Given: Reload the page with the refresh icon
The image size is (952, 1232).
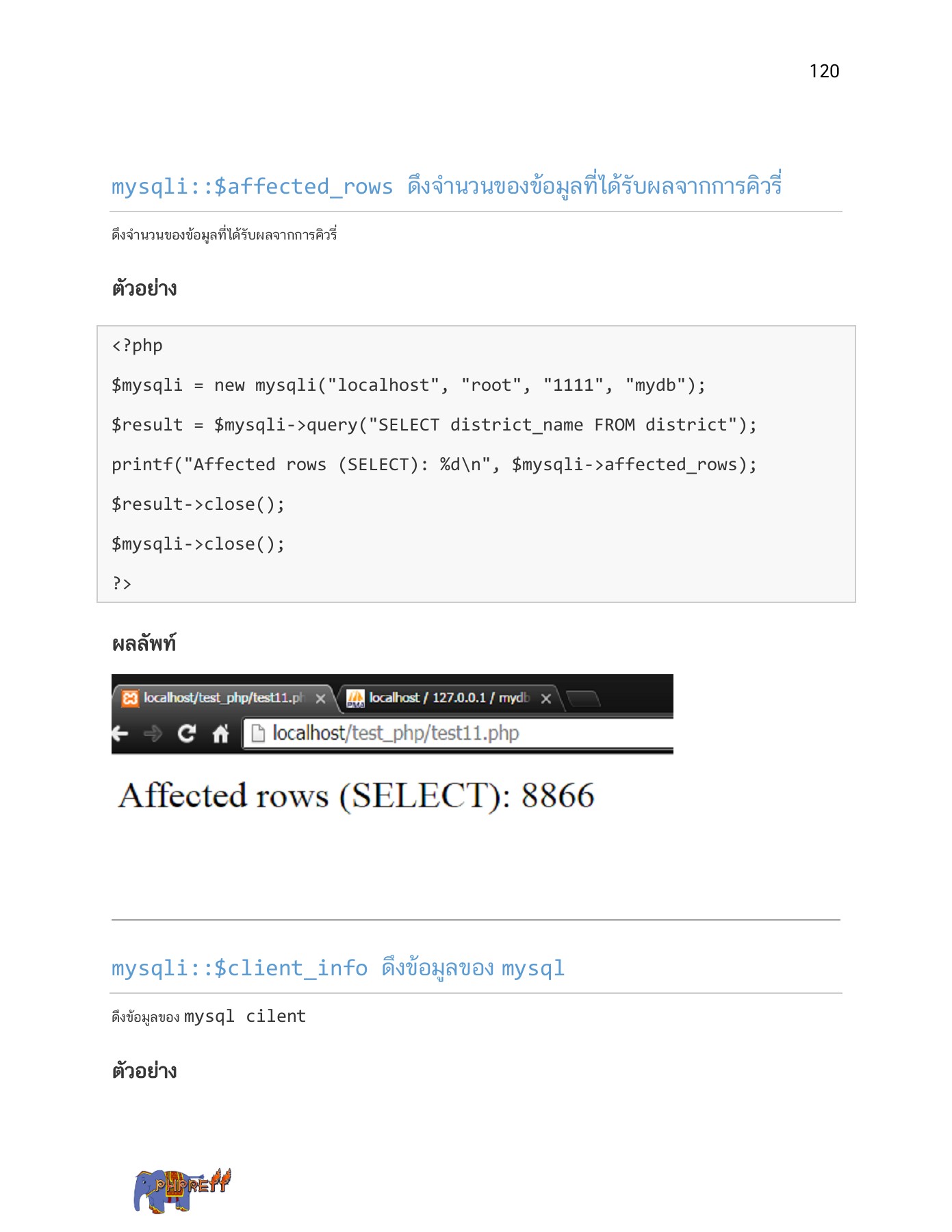Looking at the screenshot, I should point(186,734).
